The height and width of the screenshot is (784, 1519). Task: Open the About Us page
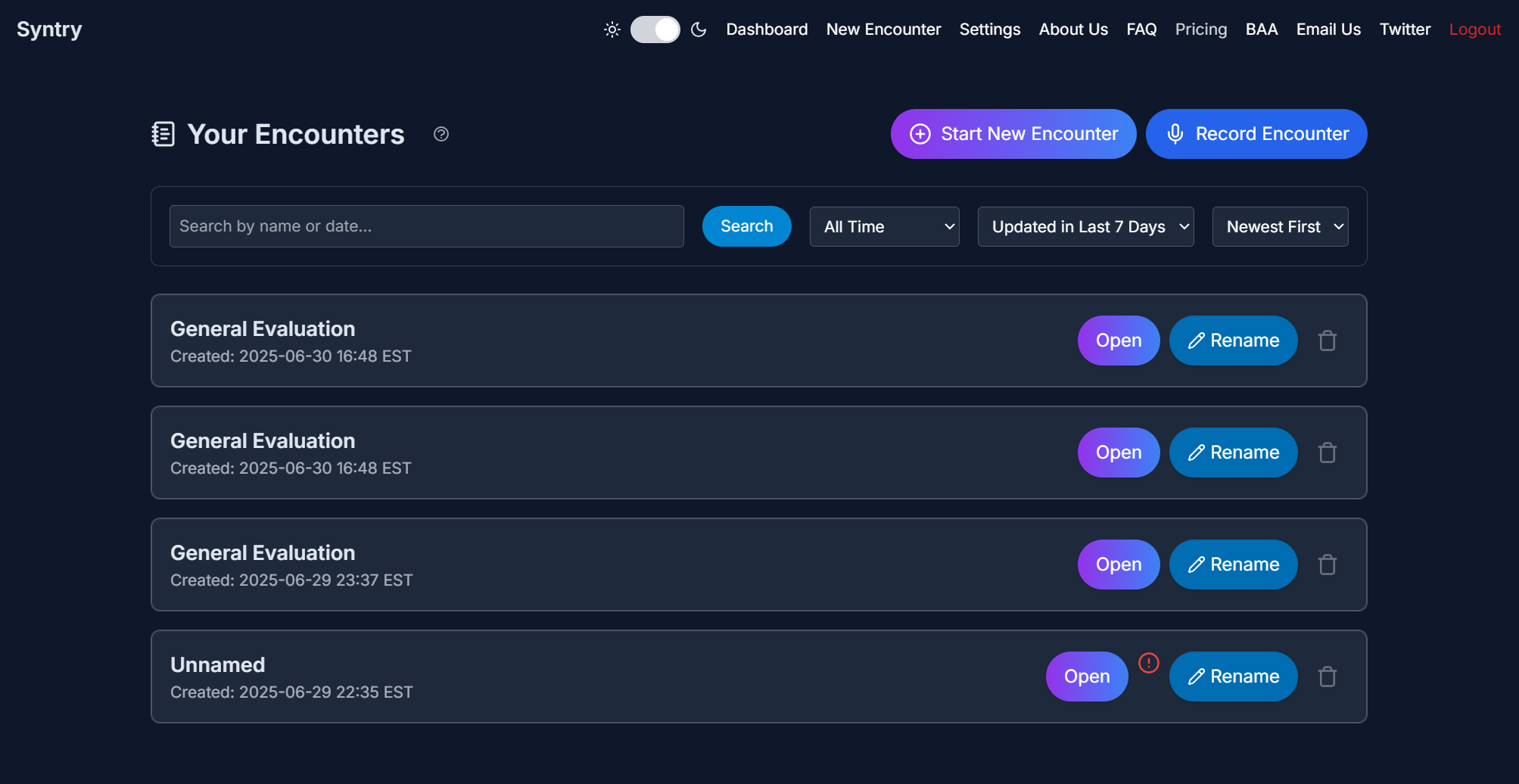[1073, 30]
